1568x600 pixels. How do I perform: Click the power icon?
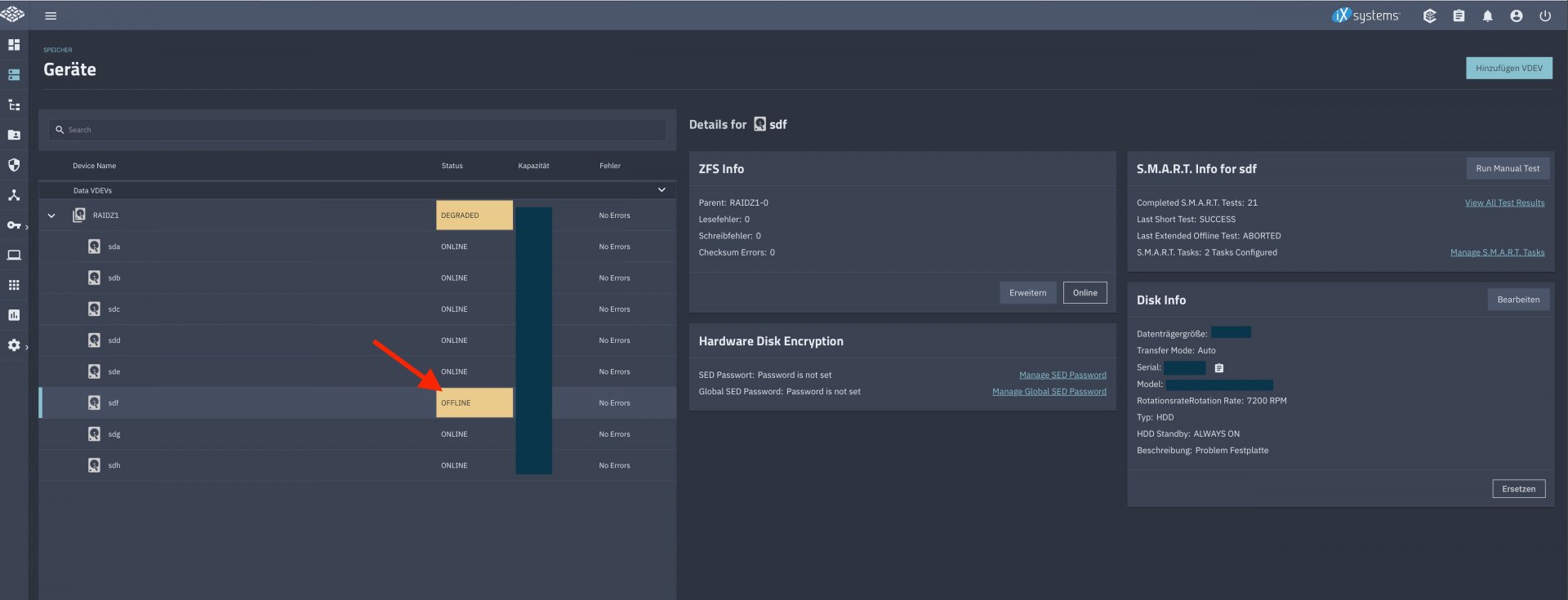point(1545,16)
